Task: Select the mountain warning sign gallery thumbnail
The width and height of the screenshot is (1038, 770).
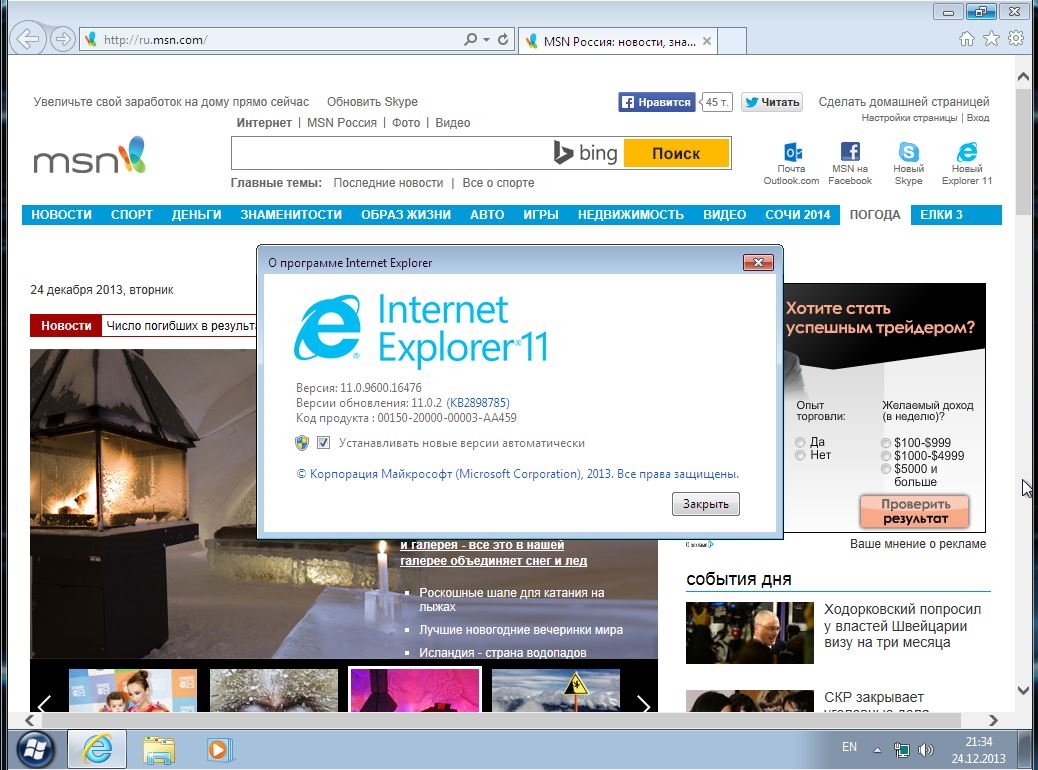Action: click(556, 690)
